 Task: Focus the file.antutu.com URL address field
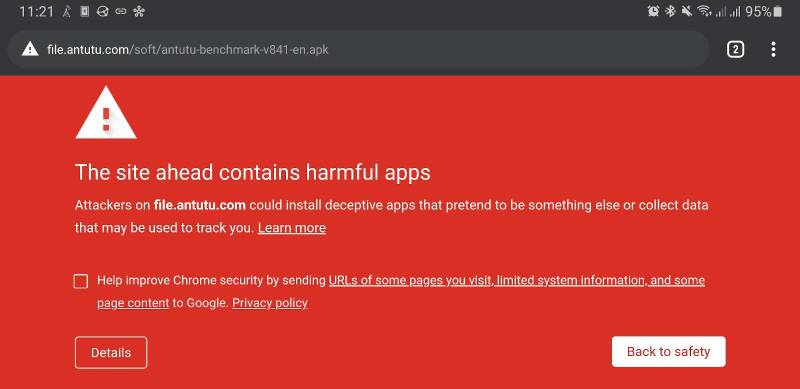pos(358,50)
